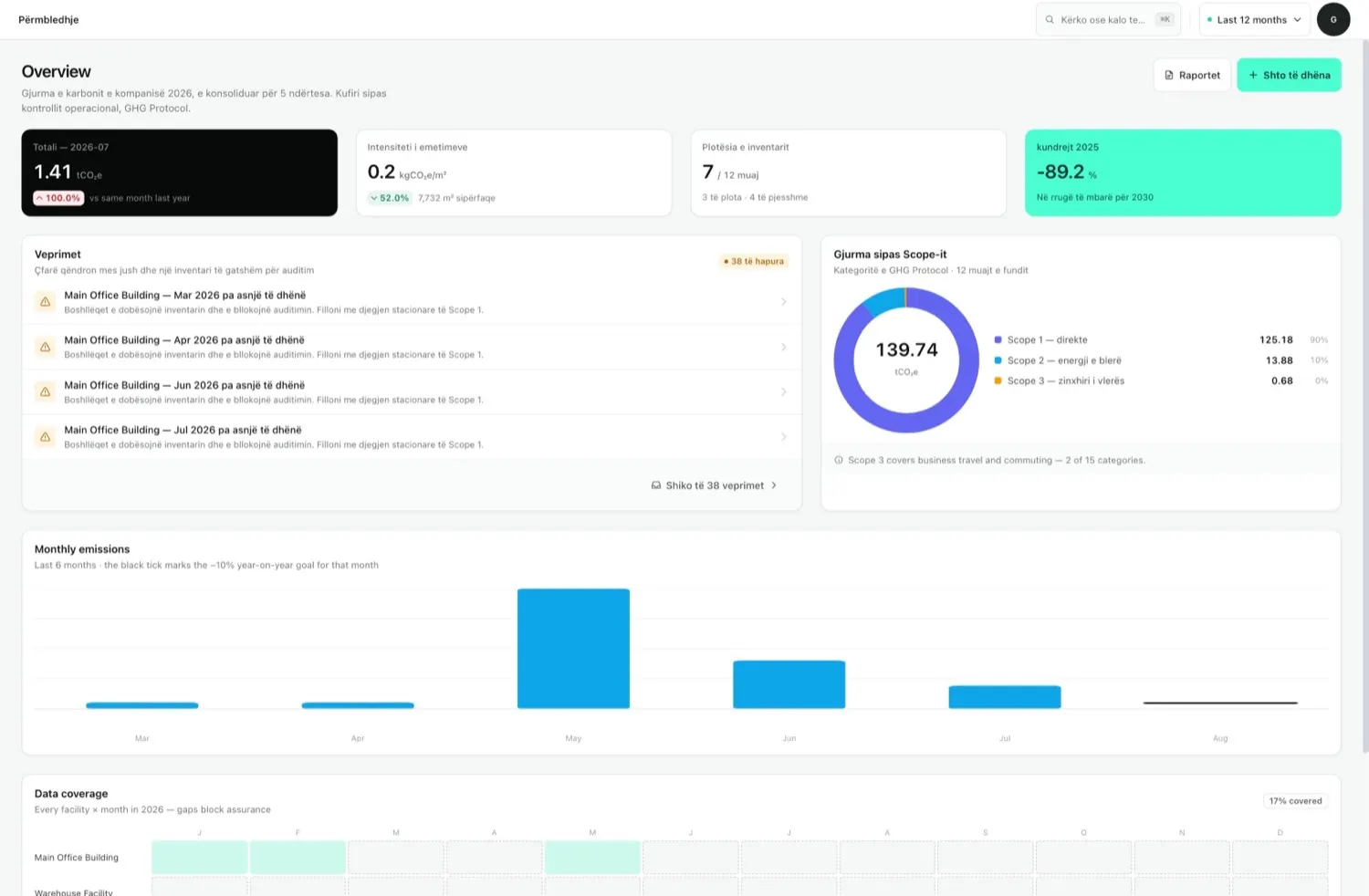Open the user avatar G menu
This screenshot has width=1369, height=896.
click(x=1333, y=19)
